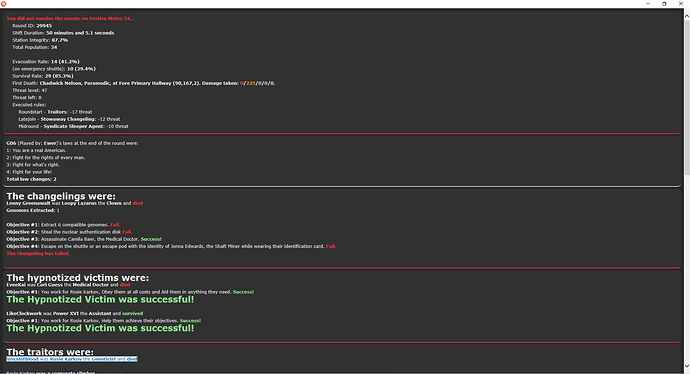
Task: Click objective 'Help them achieve their objectives.'
Action: 103,321
